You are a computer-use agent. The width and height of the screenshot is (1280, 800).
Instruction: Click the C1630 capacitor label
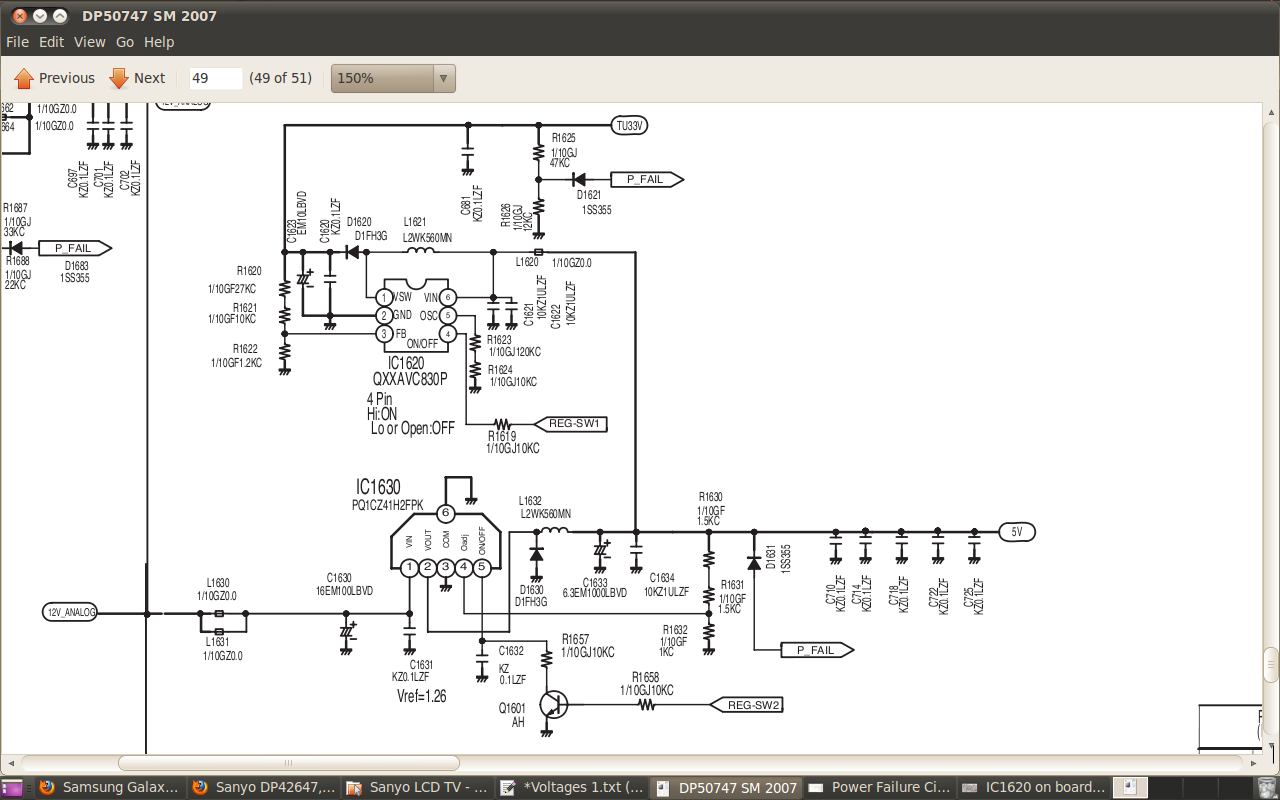click(339, 578)
